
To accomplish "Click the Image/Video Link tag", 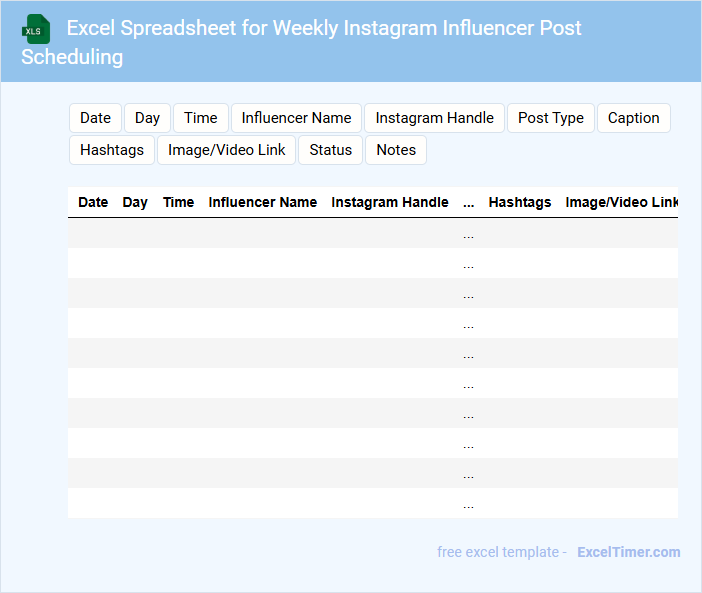I will point(227,150).
